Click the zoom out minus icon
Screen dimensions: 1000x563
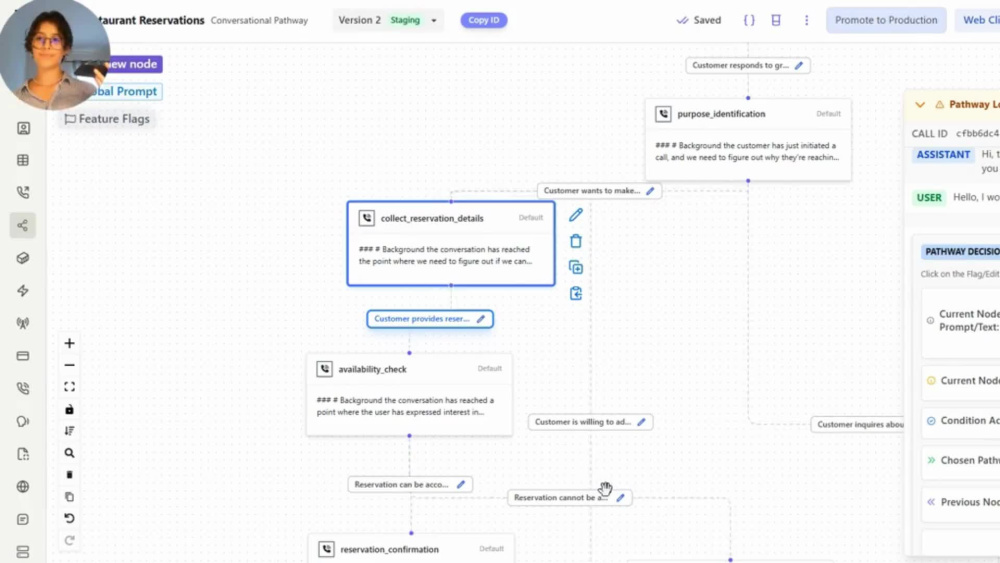[x=70, y=365]
